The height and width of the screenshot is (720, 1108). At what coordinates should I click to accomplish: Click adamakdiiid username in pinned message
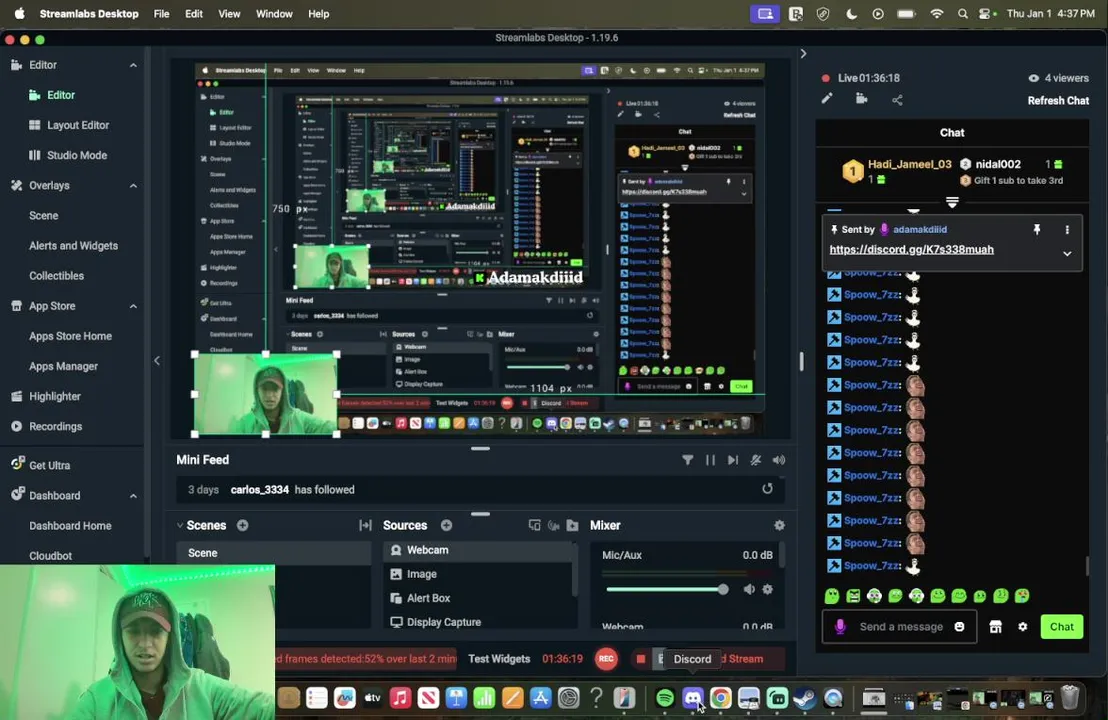coord(919,230)
